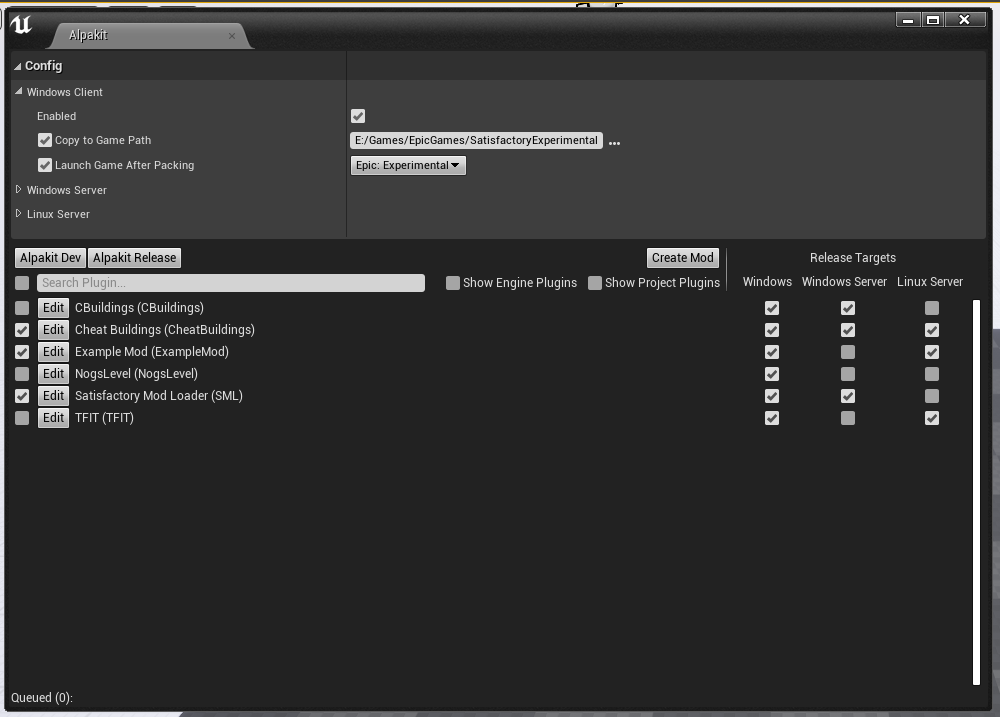This screenshot has width=1000, height=717.
Task: Expand the Windows Server group
Action: point(18,189)
